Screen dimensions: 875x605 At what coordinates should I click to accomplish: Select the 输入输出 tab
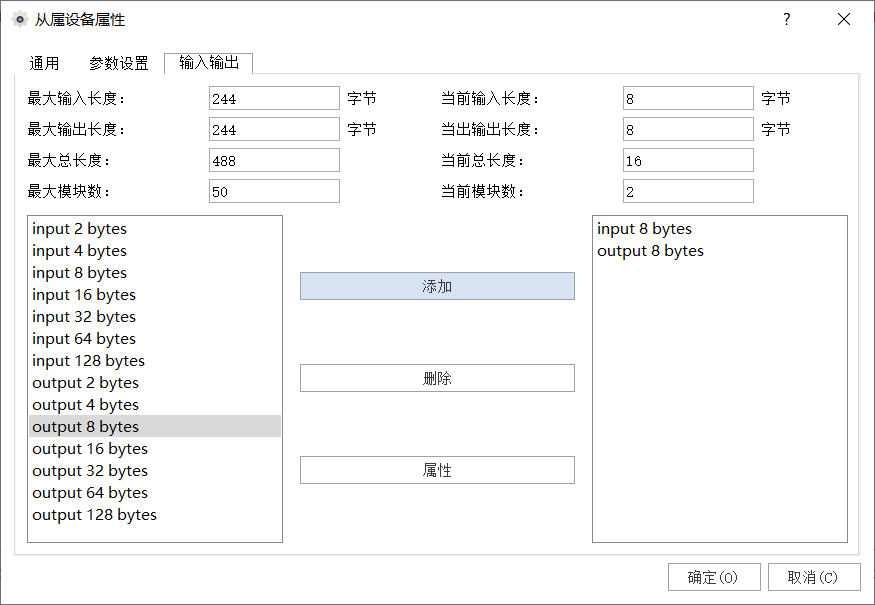tap(209, 62)
